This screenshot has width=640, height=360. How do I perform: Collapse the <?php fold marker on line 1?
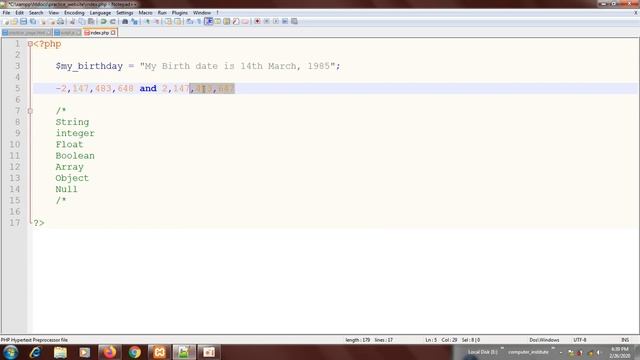click(30, 44)
